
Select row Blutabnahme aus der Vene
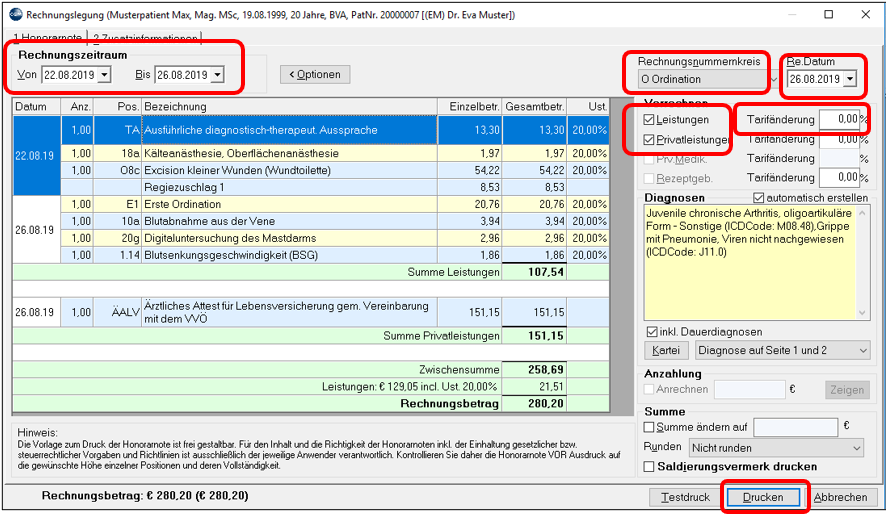[x=335, y=221]
